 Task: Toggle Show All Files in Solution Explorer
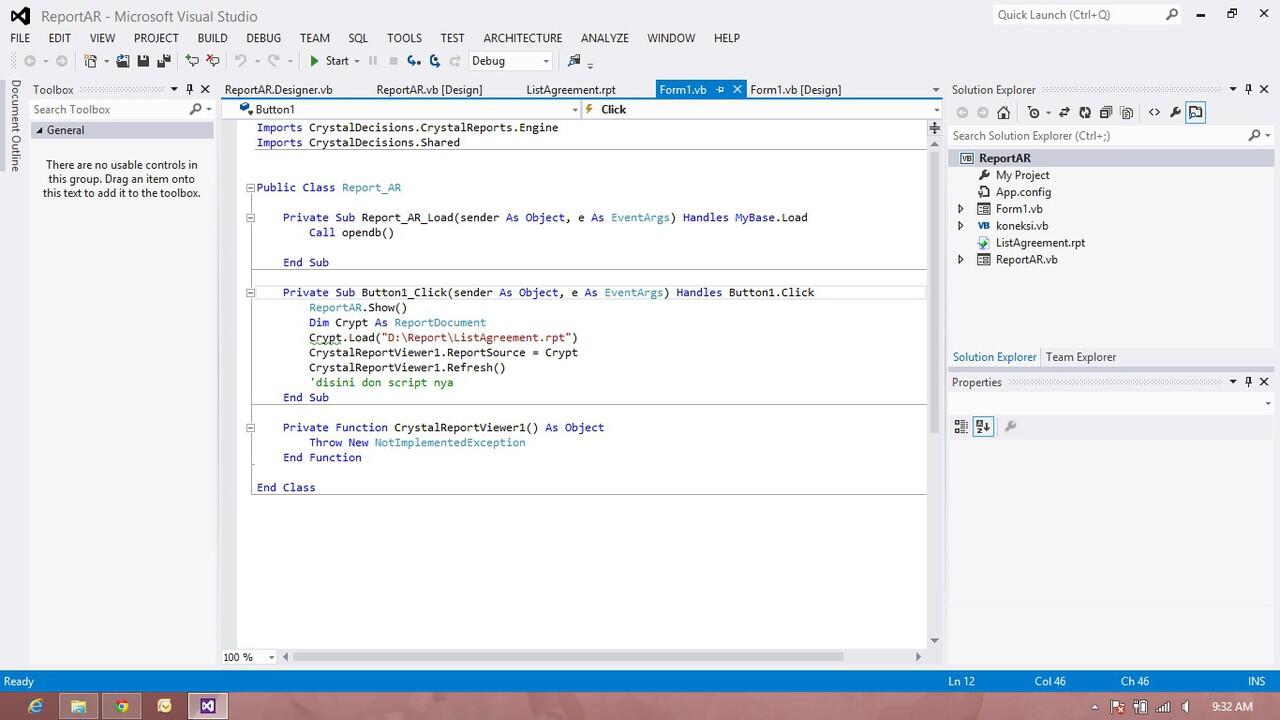point(1127,112)
